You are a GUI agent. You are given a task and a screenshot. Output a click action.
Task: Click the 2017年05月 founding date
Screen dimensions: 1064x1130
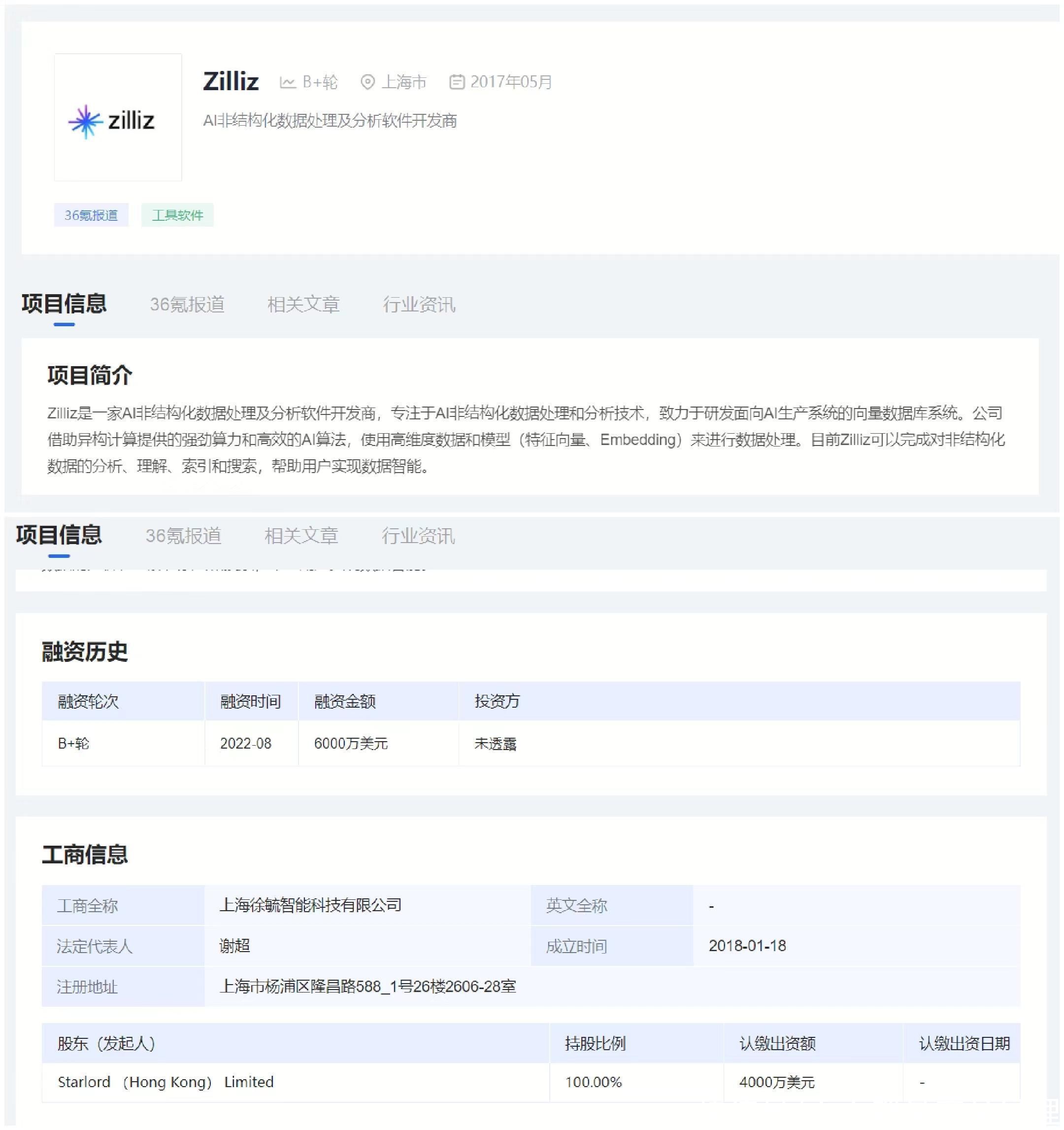coord(511,82)
